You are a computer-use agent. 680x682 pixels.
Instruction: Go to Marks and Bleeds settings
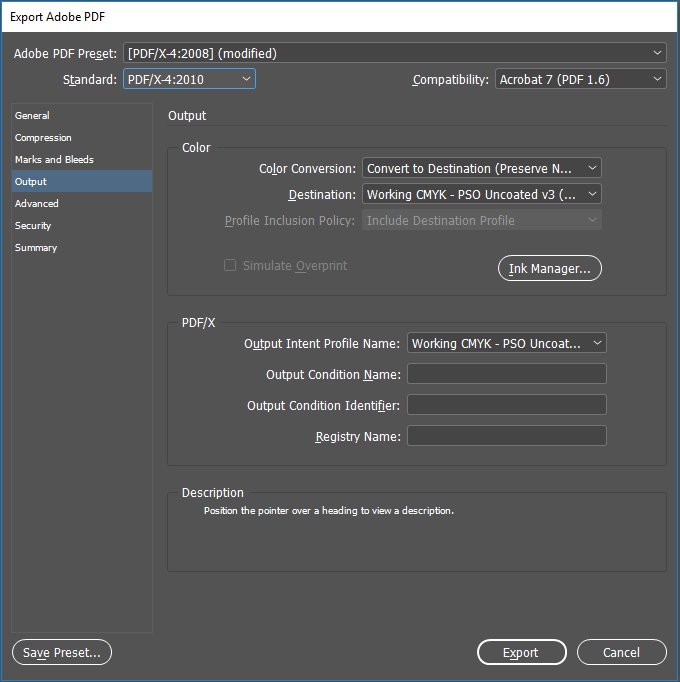click(55, 160)
